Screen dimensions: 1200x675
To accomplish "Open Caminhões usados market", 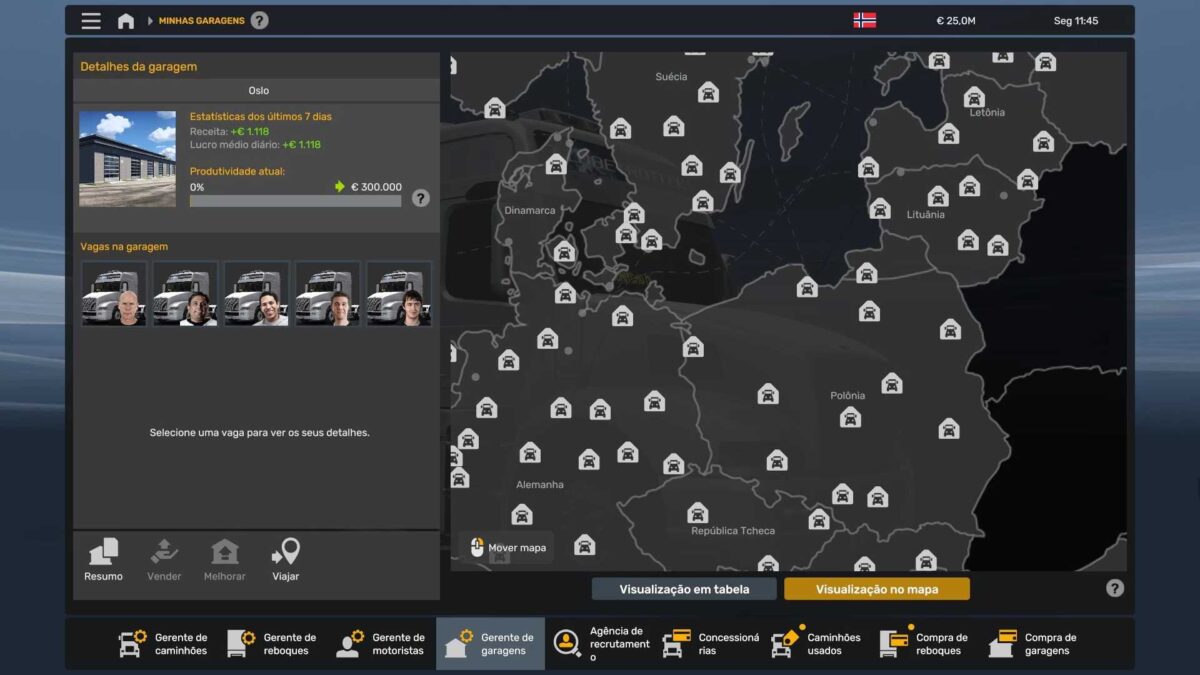I will tap(817, 644).
